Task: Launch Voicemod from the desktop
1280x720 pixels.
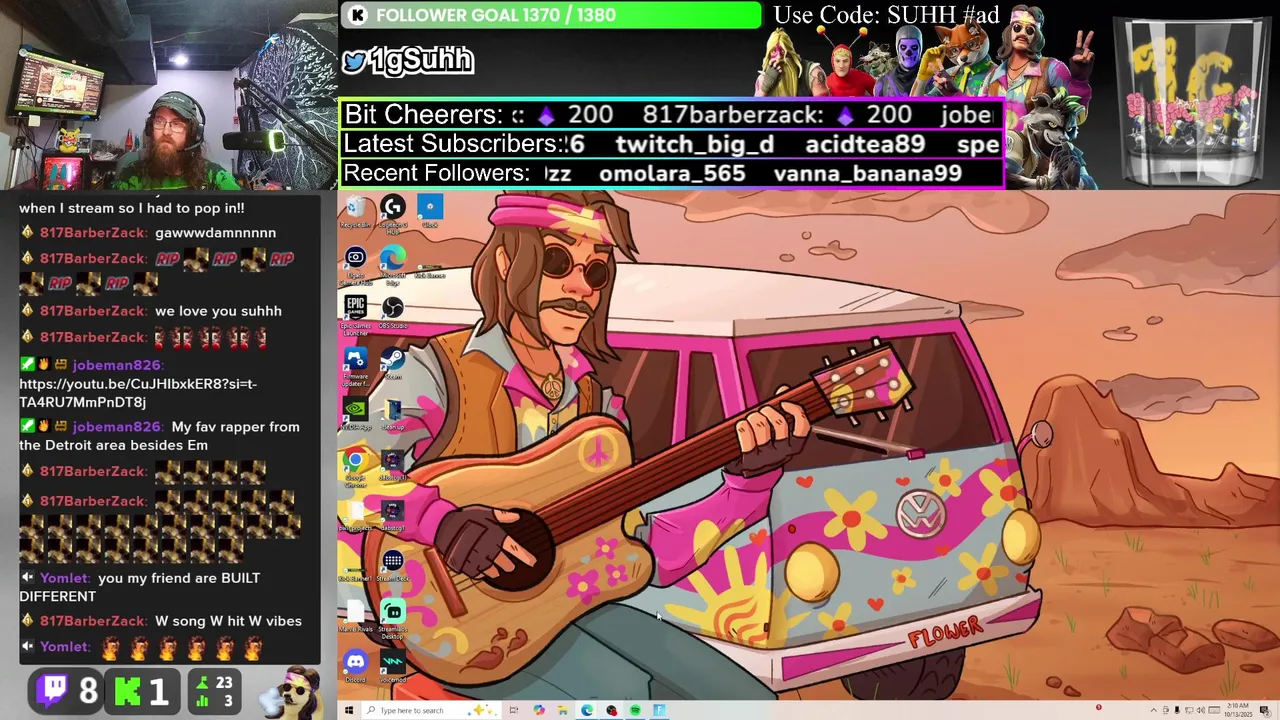Action: [x=393, y=665]
